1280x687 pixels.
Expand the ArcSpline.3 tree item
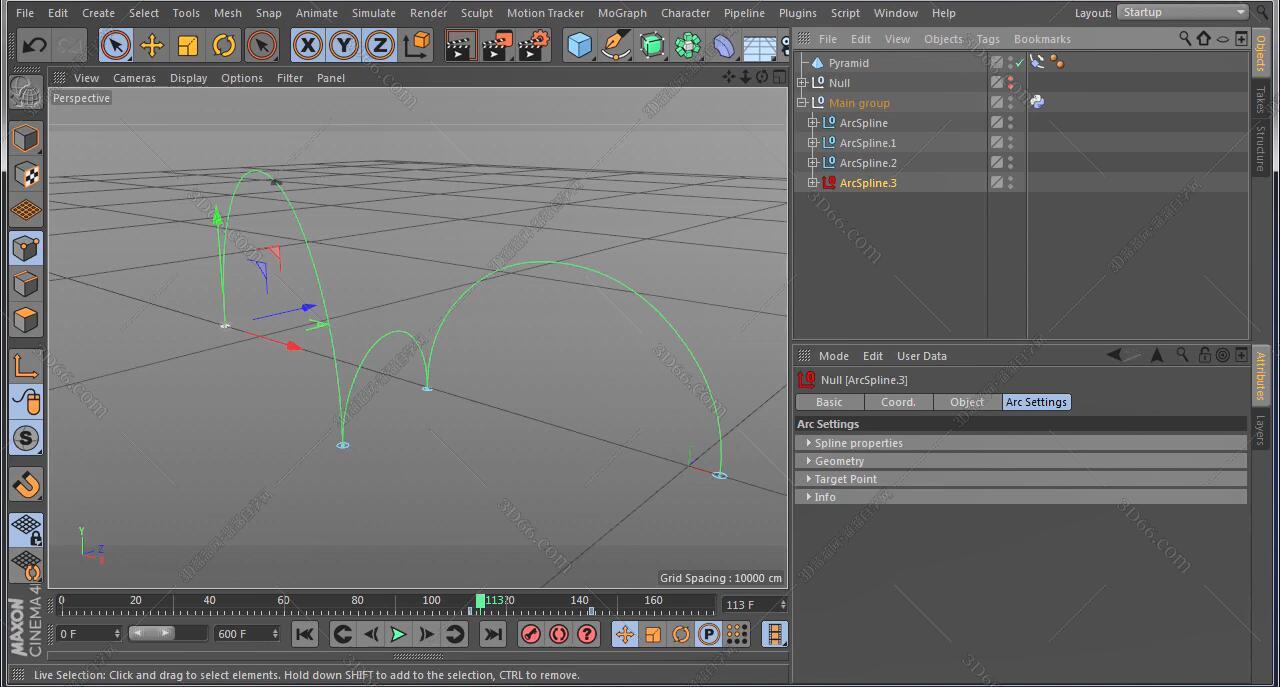coord(813,182)
